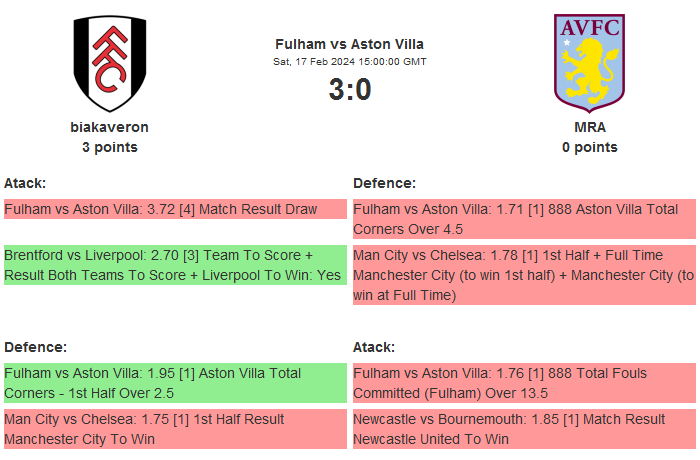Image resolution: width=700 pixels, height=460 pixels.
Task: Click the right "Defence:" heading in the top section
Action: click(384, 183)
